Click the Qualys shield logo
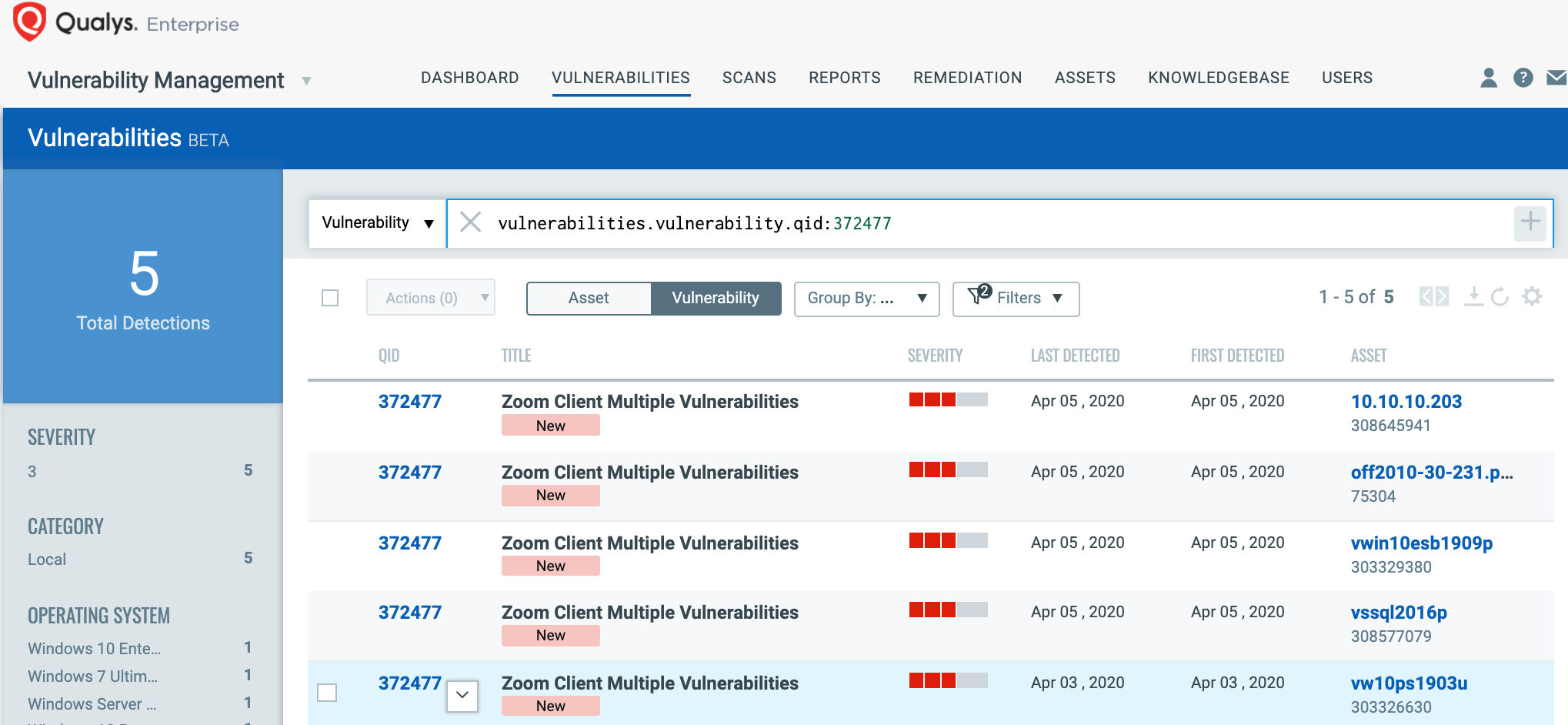Screen dimensions: 1568x725 (x=30, y=22)
